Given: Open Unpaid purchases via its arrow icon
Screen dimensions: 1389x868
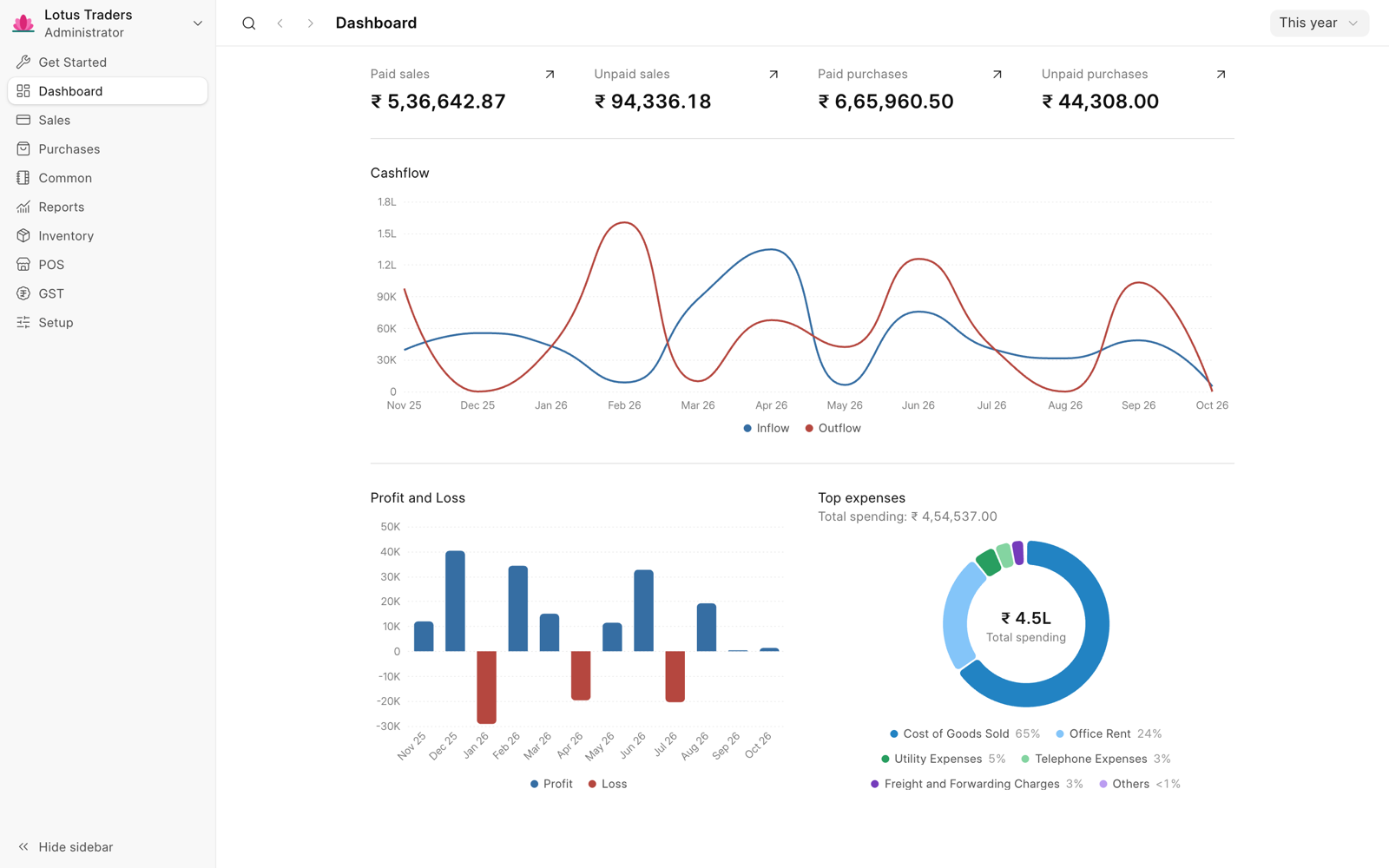Looking at the screenshot, I should [1221, 75].
